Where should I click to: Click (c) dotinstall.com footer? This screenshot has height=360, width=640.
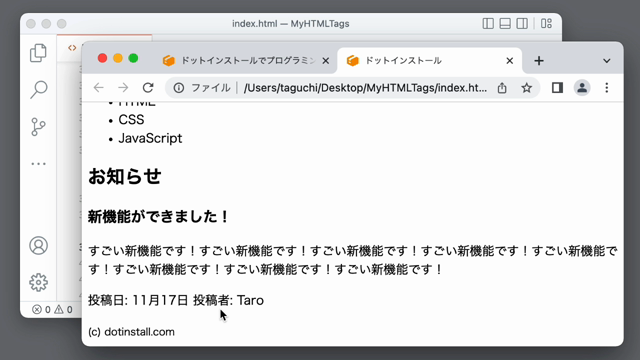tap(131, 332)
